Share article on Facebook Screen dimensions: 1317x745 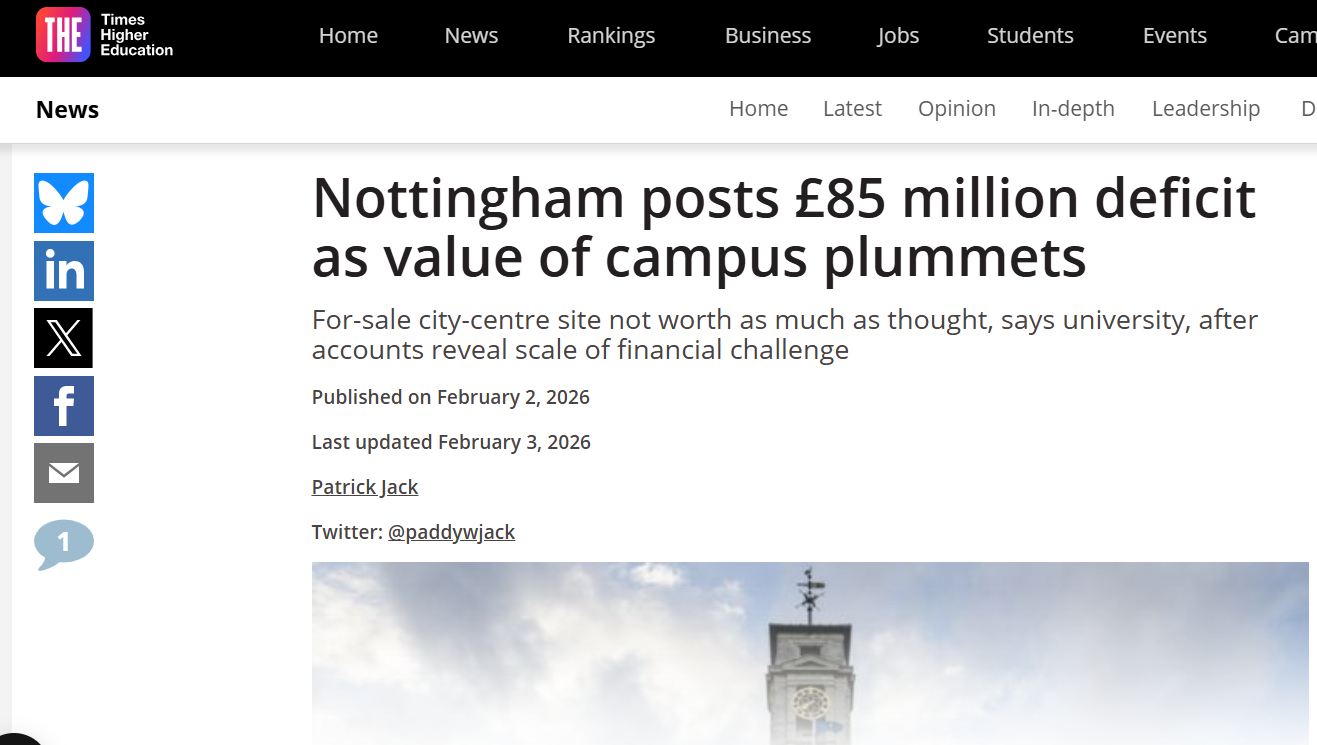pos(64,406)
